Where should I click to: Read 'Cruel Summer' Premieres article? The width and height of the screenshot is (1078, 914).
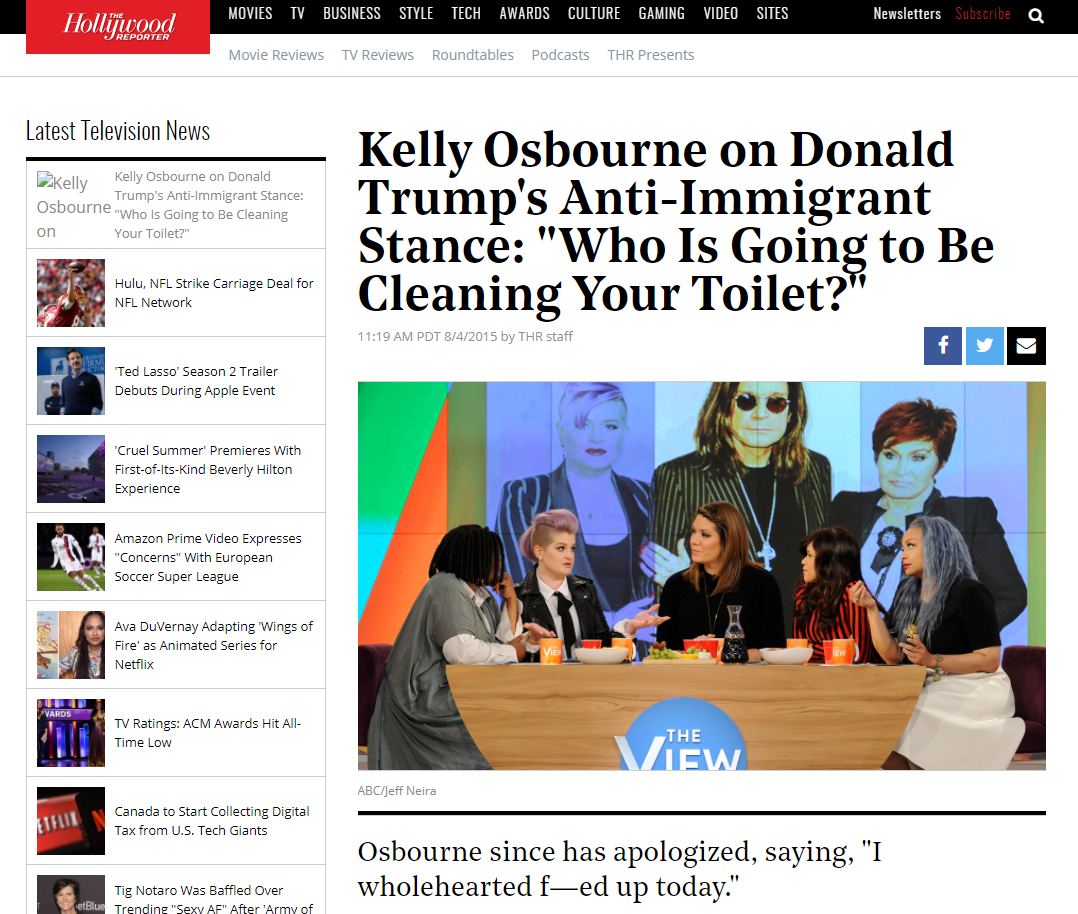[208, 469]
